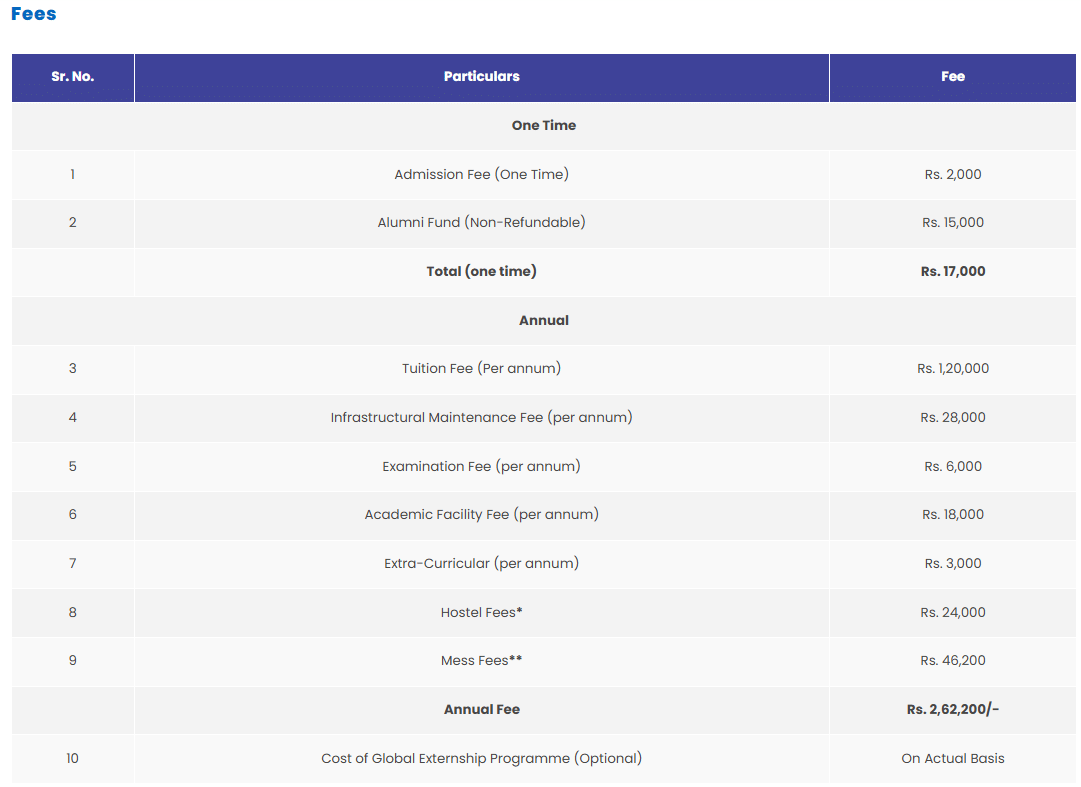Click Alumni Fund (Non-Refundable) entry
Viewport: 1081px width, 787px height.
(481, 223)
